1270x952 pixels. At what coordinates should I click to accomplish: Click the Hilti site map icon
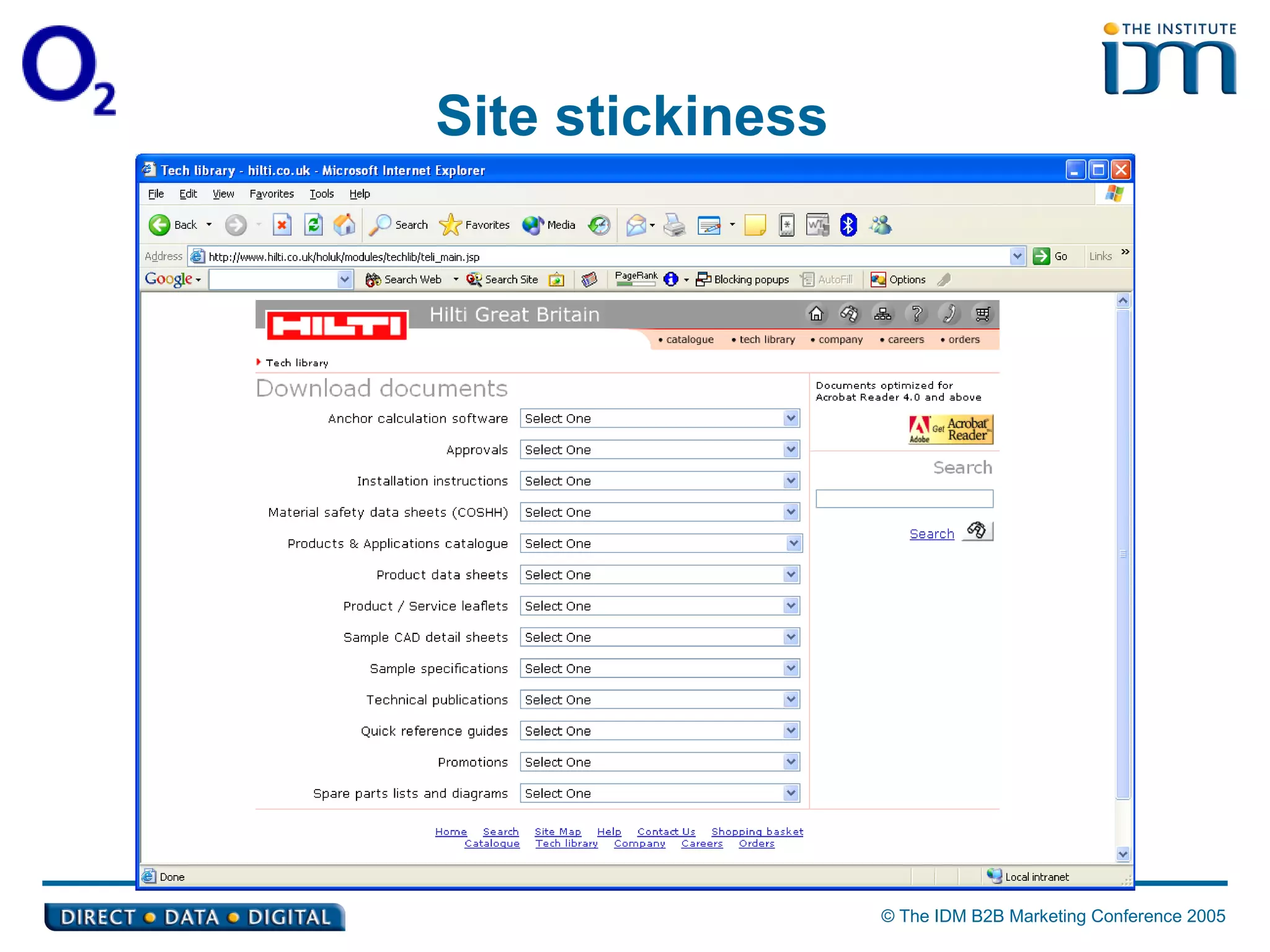click(x=883, y=314)
